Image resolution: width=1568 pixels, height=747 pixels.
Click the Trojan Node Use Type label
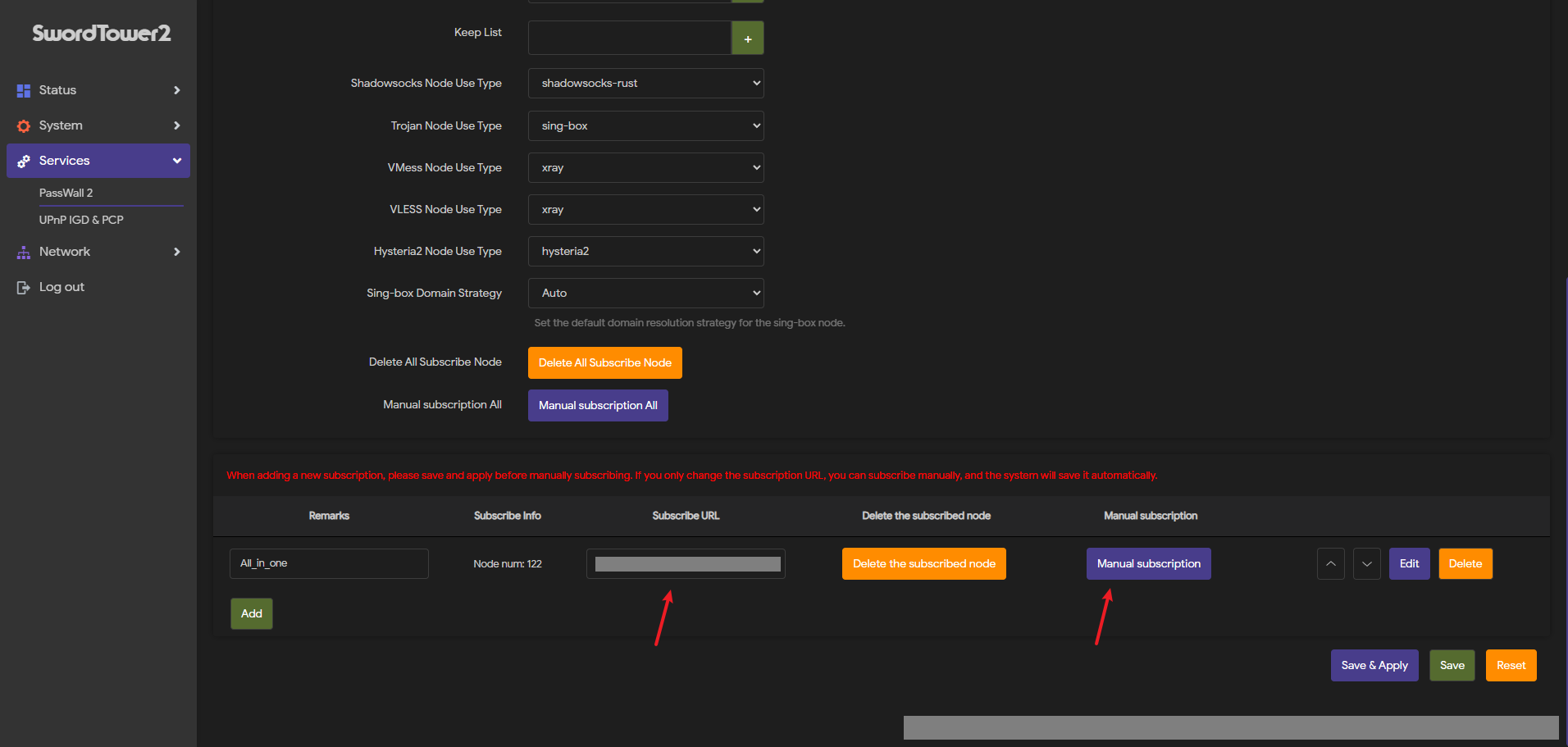click(x=446, y=126)
